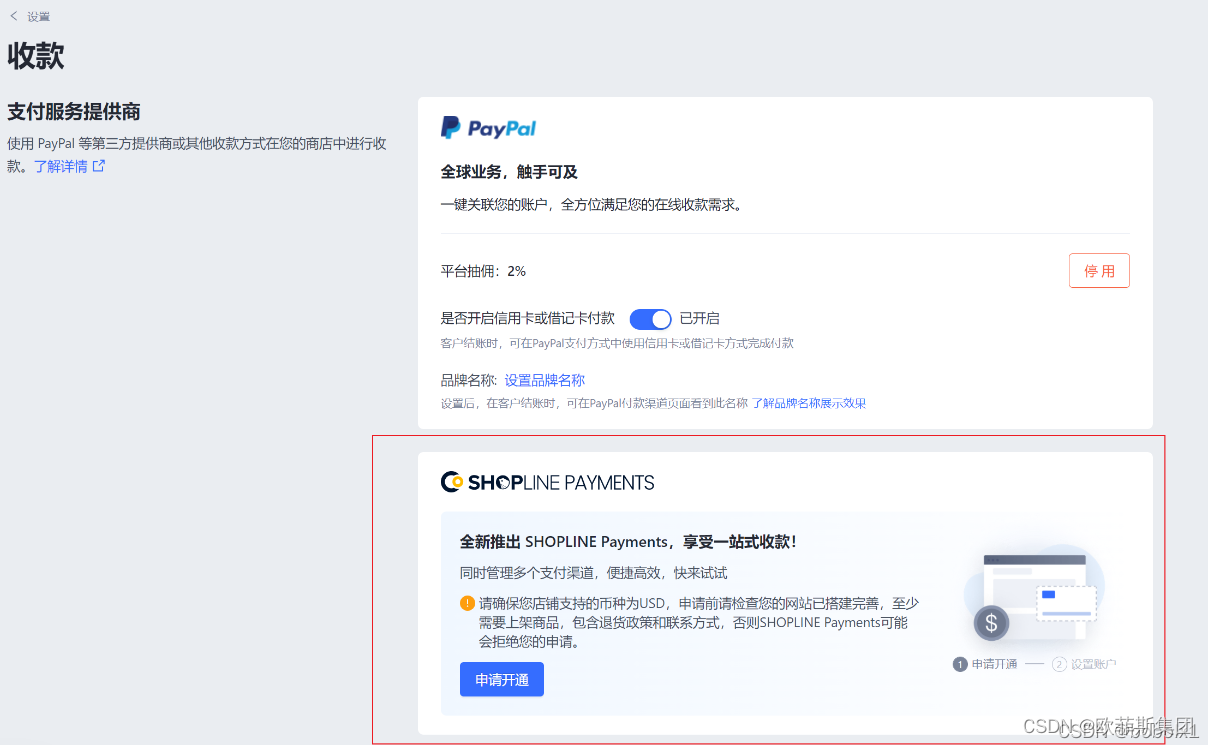Image resolution: width=1208 pixels, height=745 pixels.
Task: Click the external-link icon beside 了解详情
Action: (99, 166)
